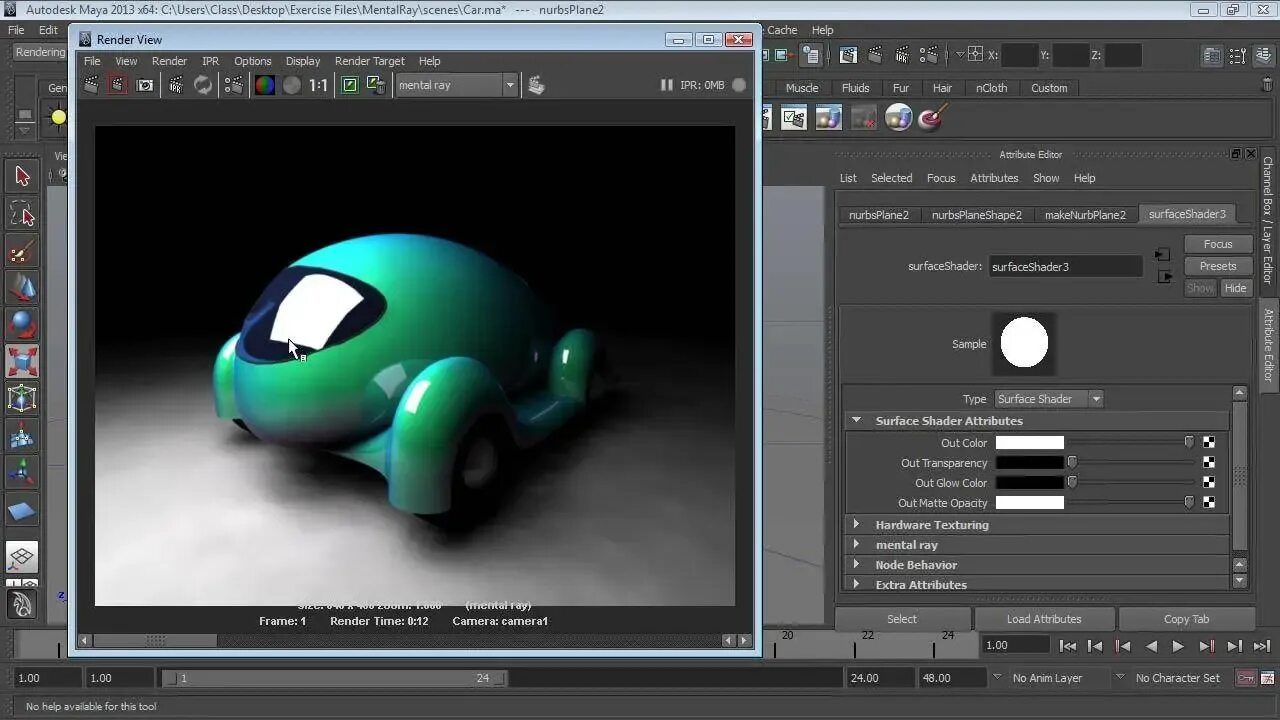The image size is (1280, 720).
Task: Click the surfaceShader name input field
Action: pyautogui.click(x=1064, y=267)
